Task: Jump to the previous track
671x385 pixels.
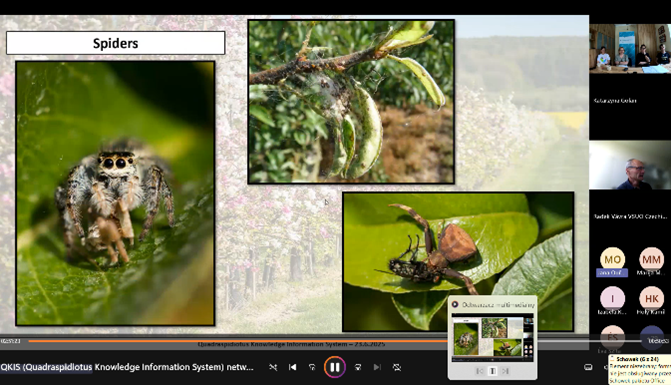Action: point(293,367)
